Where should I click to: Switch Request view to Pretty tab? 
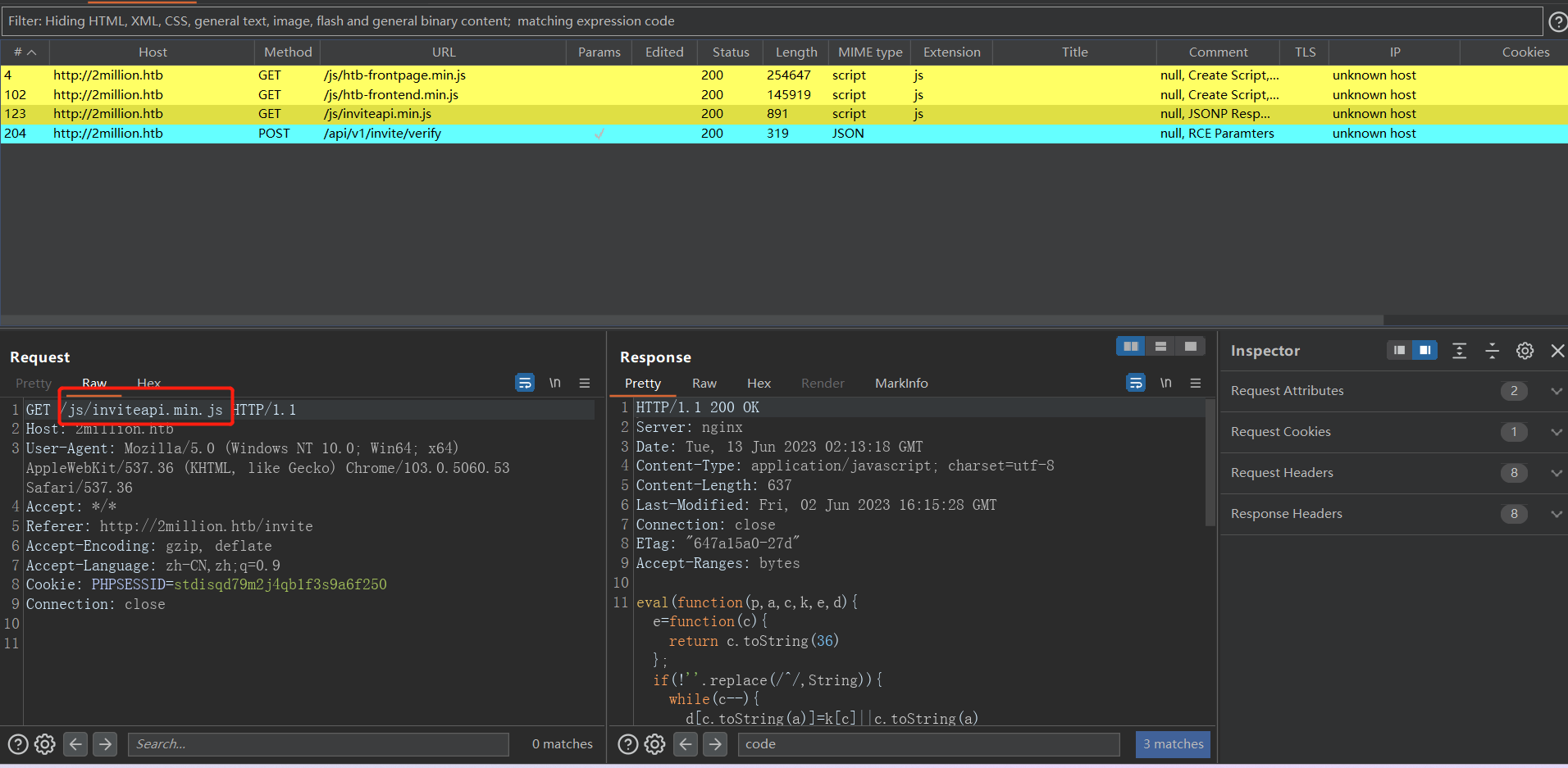click(x=34, y=383)
